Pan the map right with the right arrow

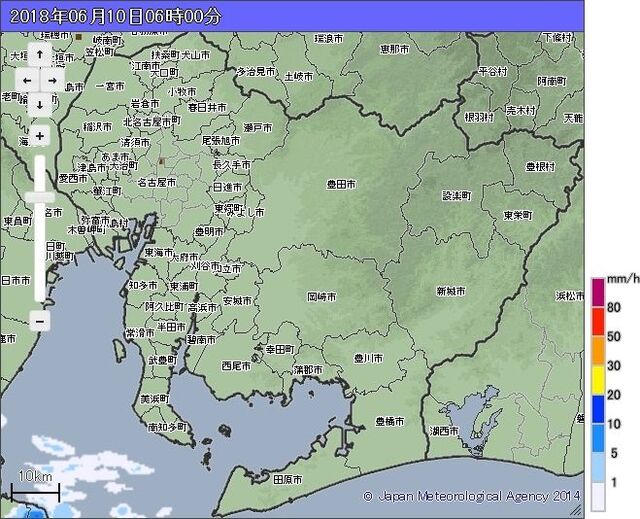[x=52, y=80]
